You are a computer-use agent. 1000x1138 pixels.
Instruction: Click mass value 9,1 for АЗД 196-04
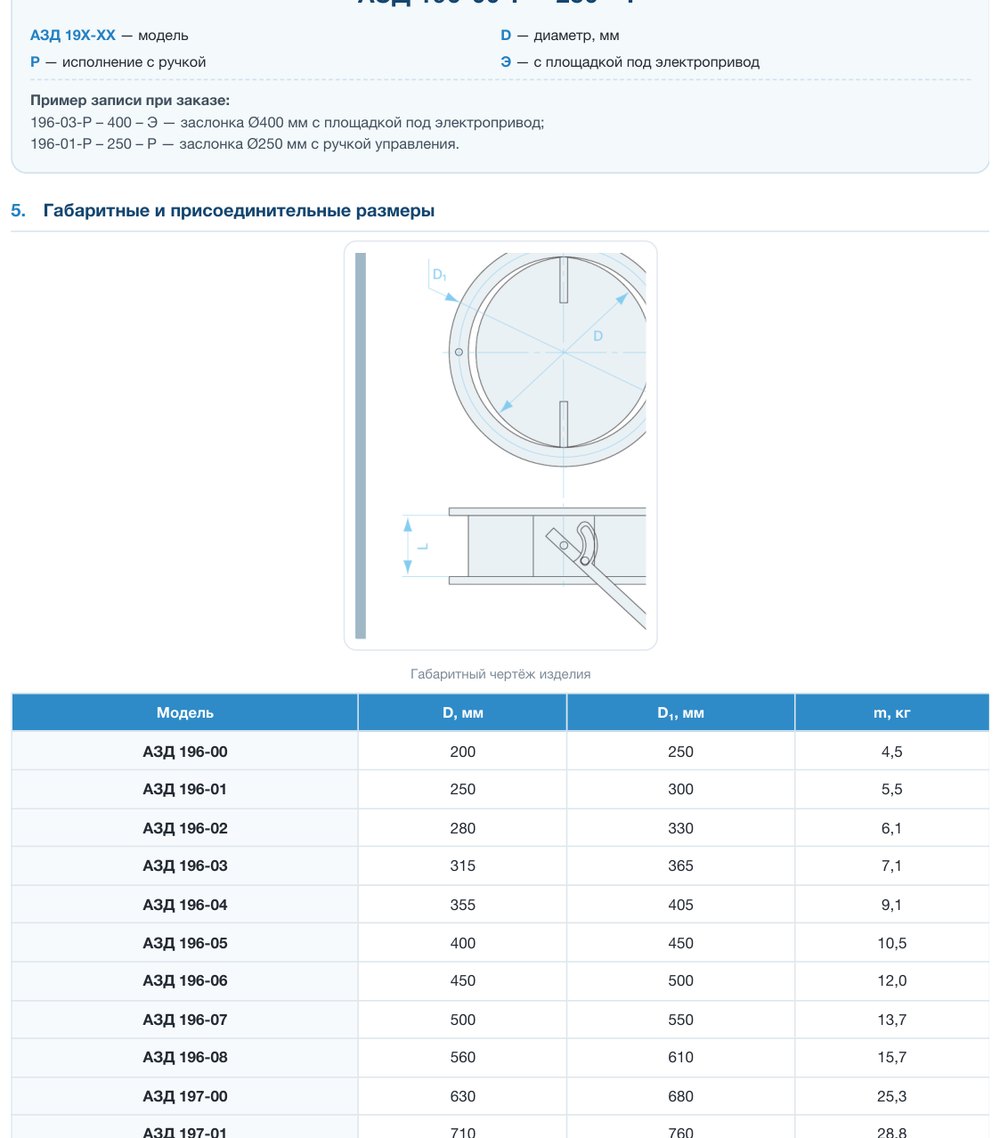coord(892,905)
